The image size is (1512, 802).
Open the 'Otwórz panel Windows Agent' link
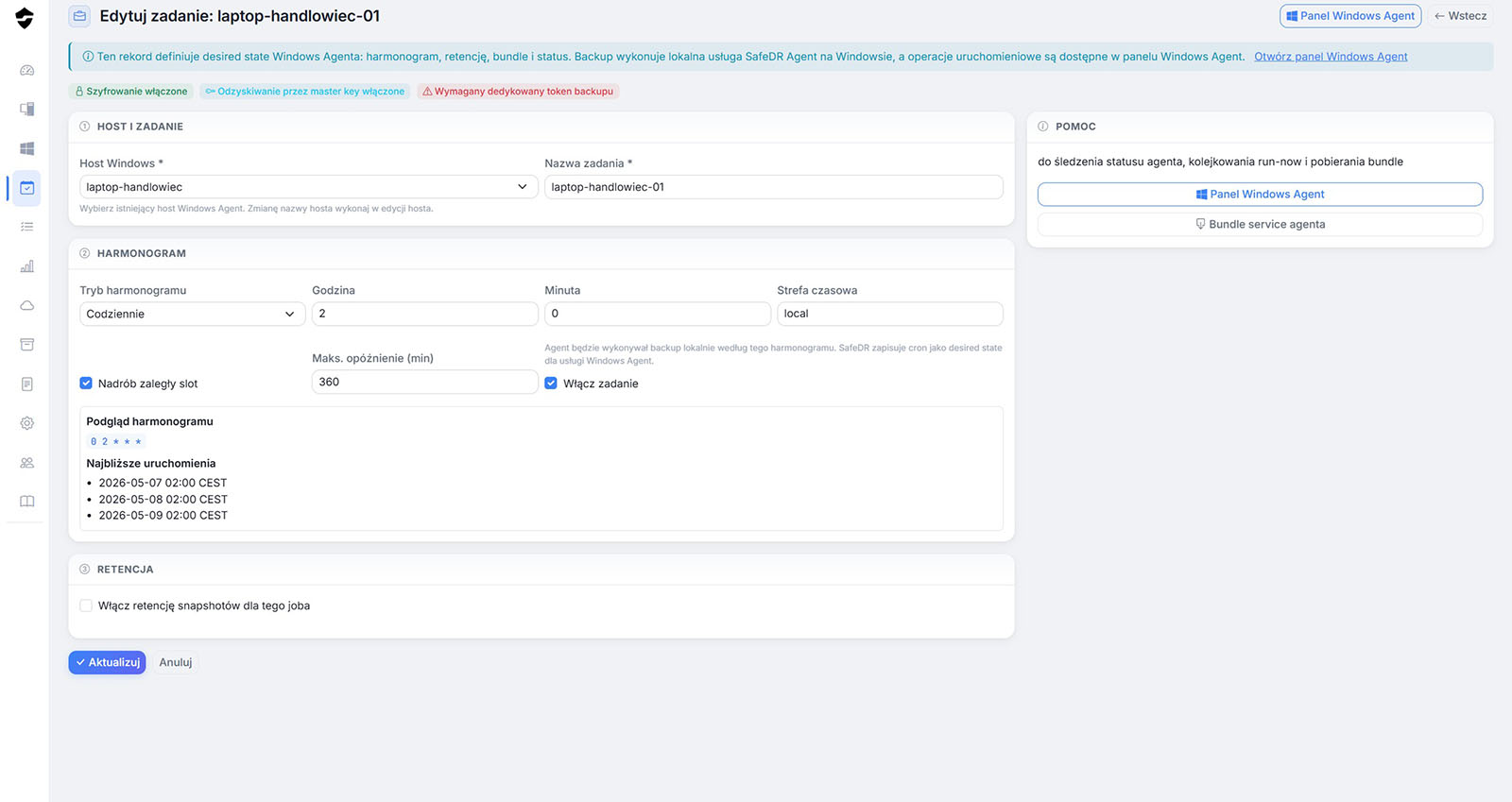(x=1331, y=57)
